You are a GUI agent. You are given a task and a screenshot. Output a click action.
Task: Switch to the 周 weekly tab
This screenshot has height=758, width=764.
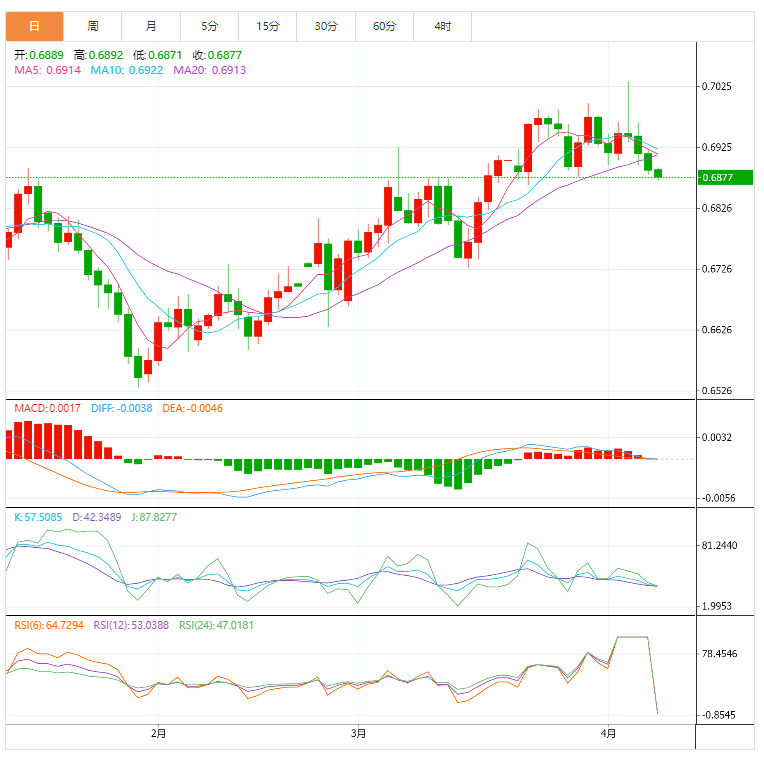93,26
